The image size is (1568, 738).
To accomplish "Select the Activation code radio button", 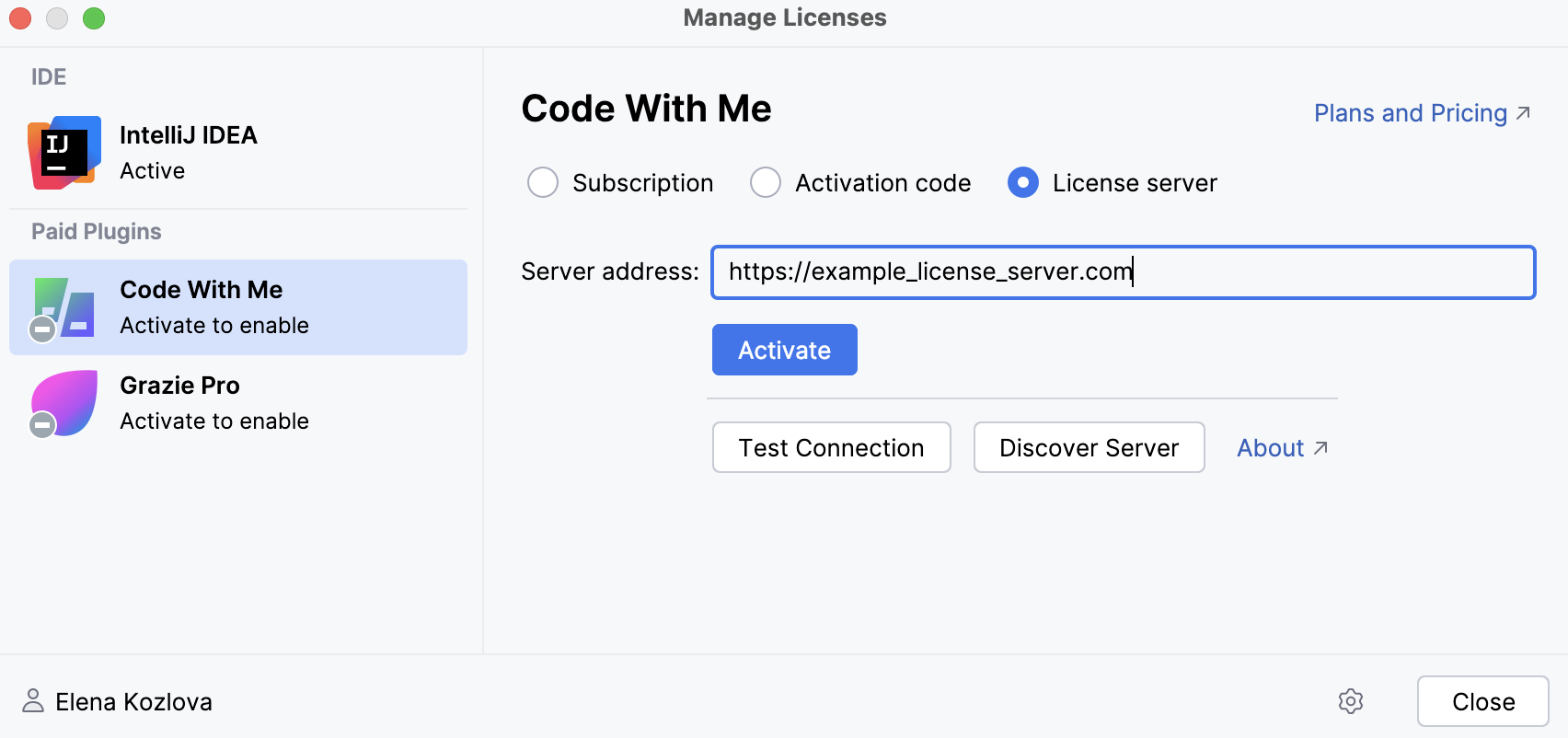I will (x=766, y=182).
